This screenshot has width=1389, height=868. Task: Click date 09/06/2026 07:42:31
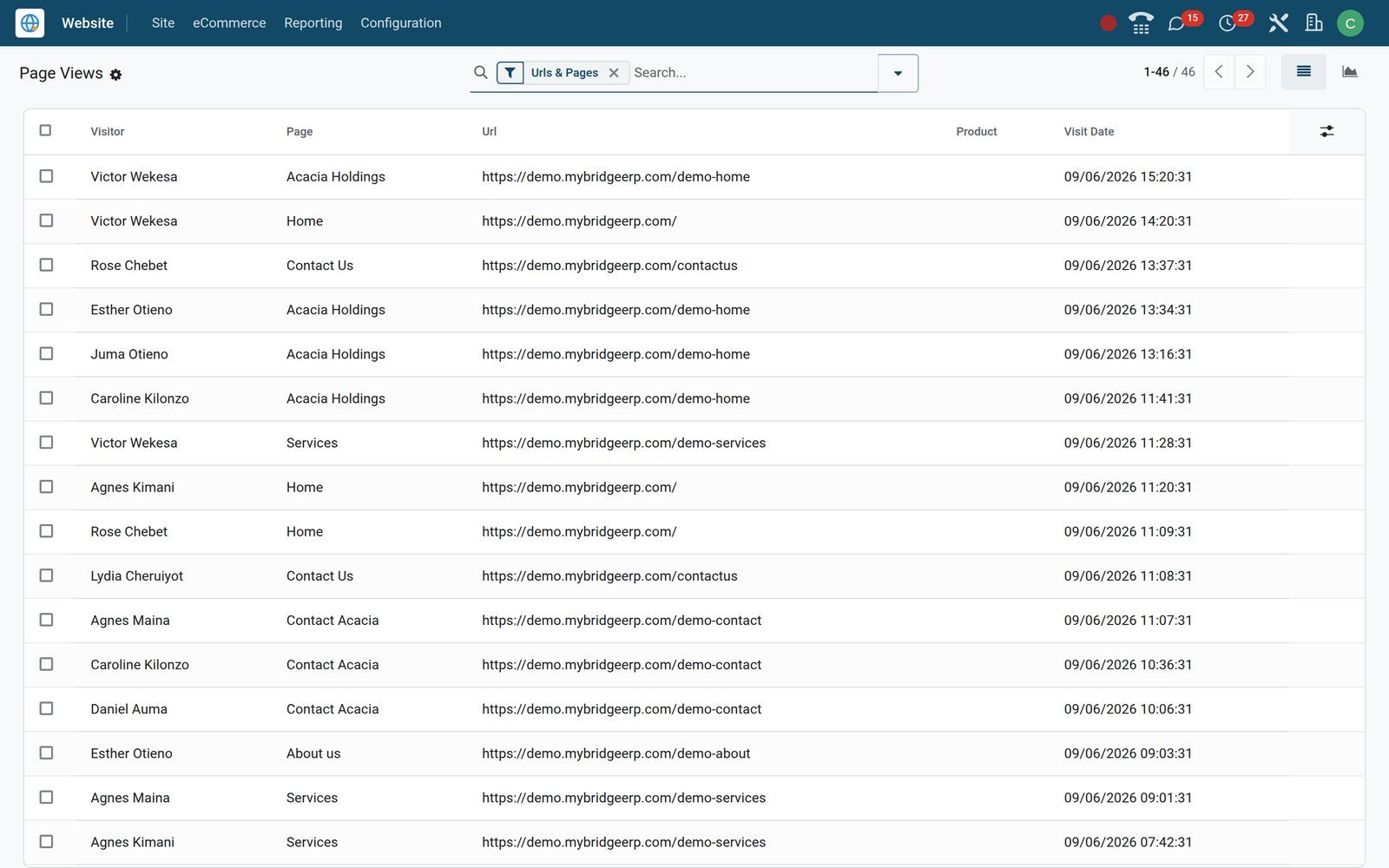pyautogui.click(x=1128, y=842)
